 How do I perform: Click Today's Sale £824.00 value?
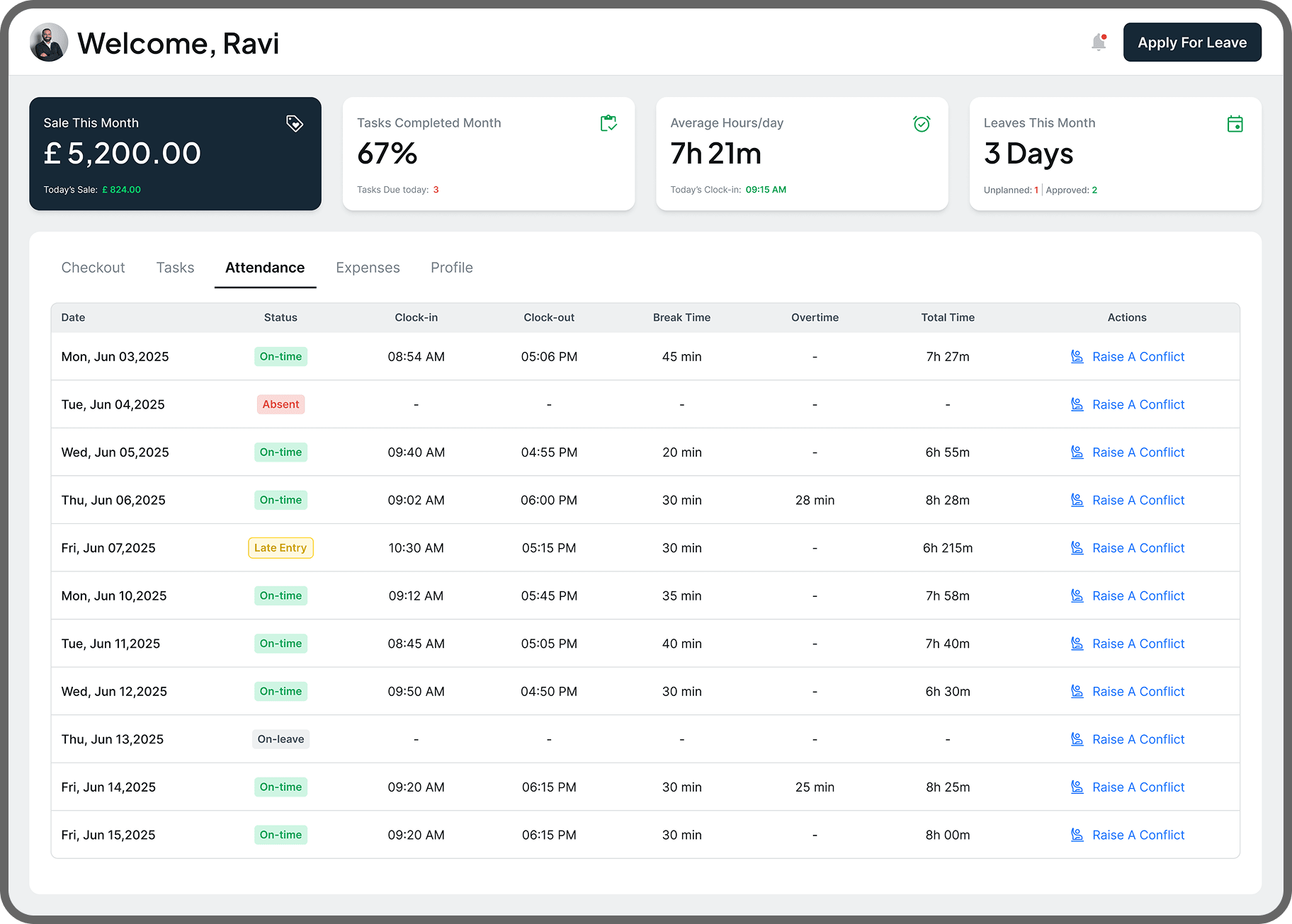click(x=122, y=189)
